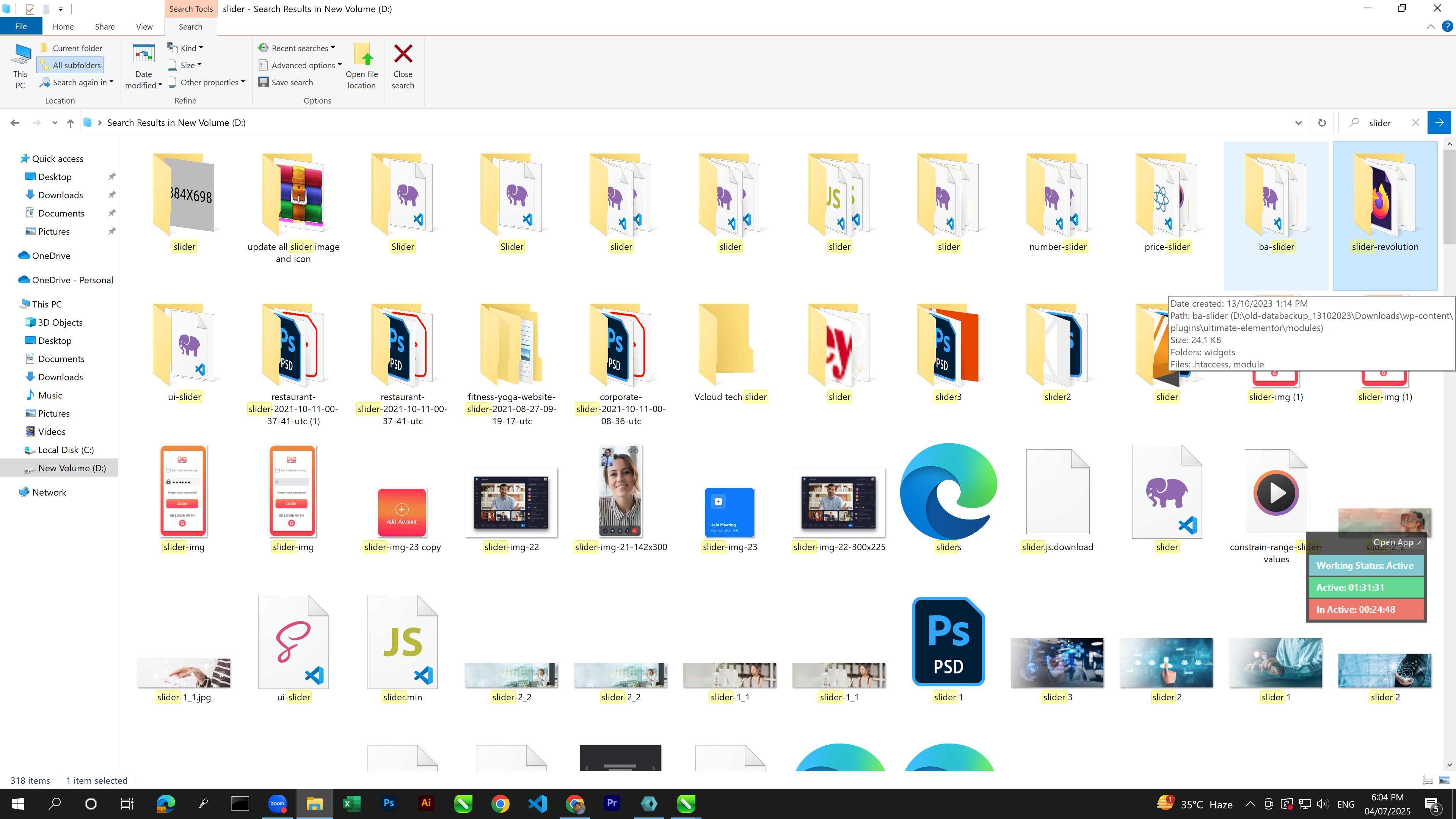
Task: Click Open App link in tracker widget
Action: [x=1396, y=542]
